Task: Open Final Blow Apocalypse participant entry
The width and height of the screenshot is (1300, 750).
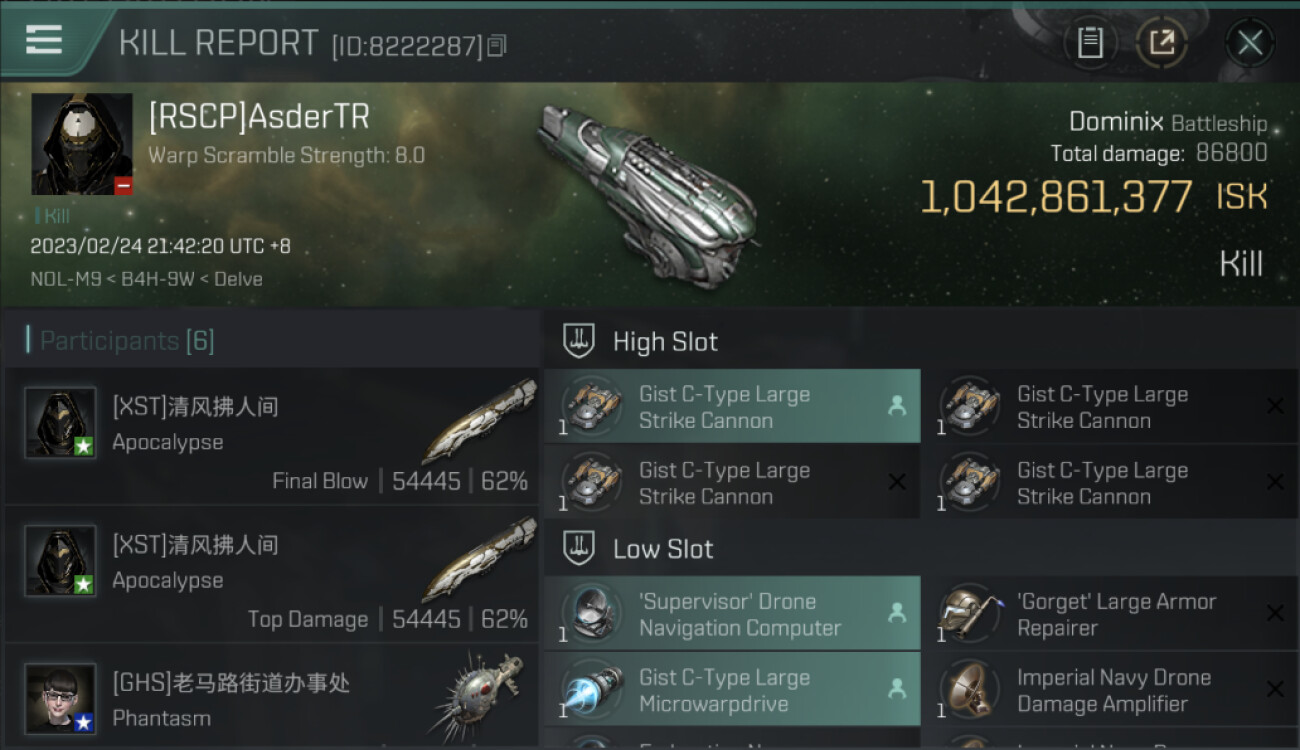Action: click(272, 436)
